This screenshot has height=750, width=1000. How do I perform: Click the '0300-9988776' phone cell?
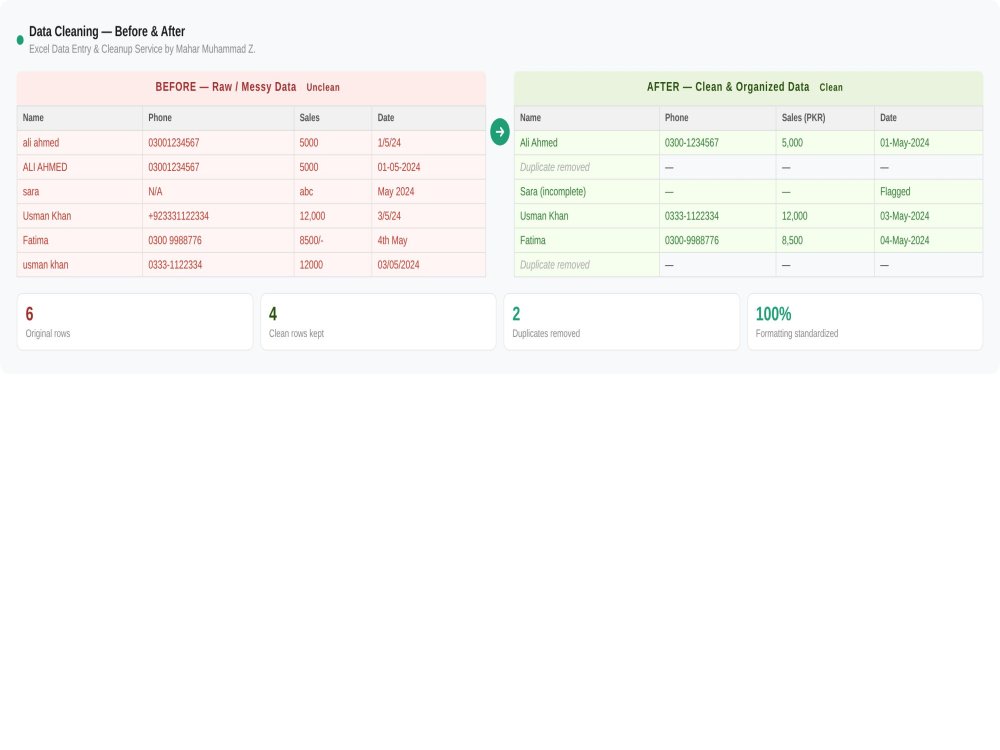[717, 240]
